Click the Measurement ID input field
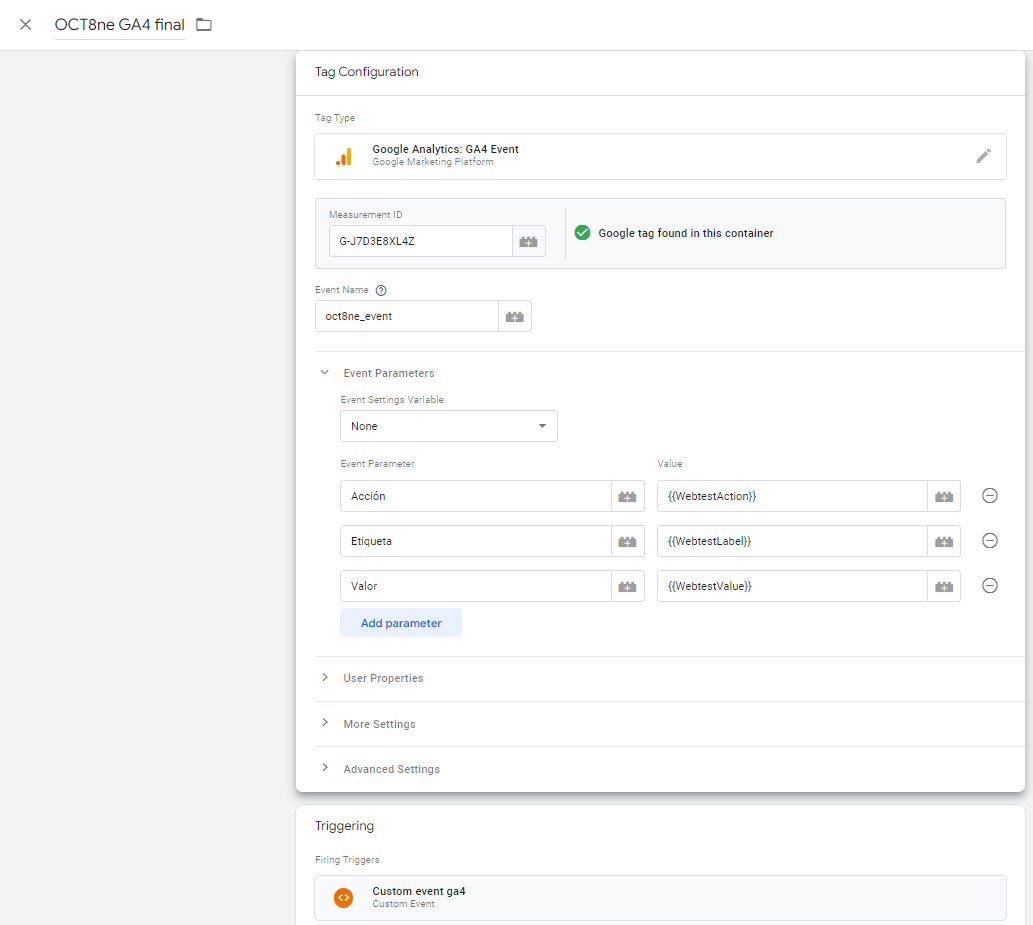The height and width of the screenshot is (925, 1033). point(421,242)
